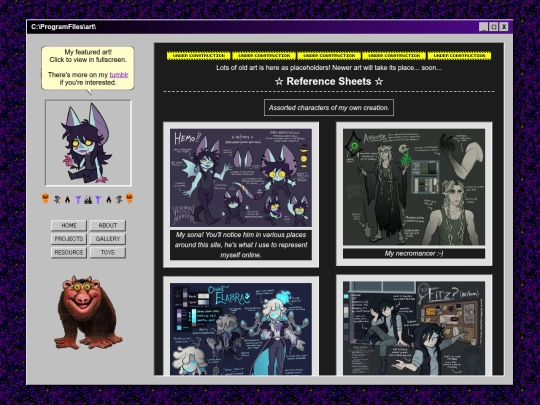Visit the TOYS page button
Screen dimensions: 540x405
108,252
